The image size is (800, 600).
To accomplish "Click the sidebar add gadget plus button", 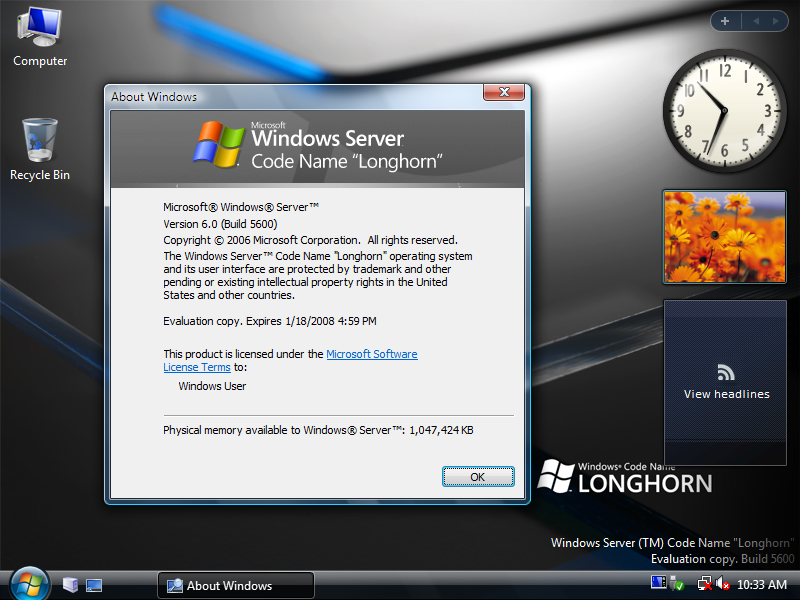I will click(x=724, y=21).
